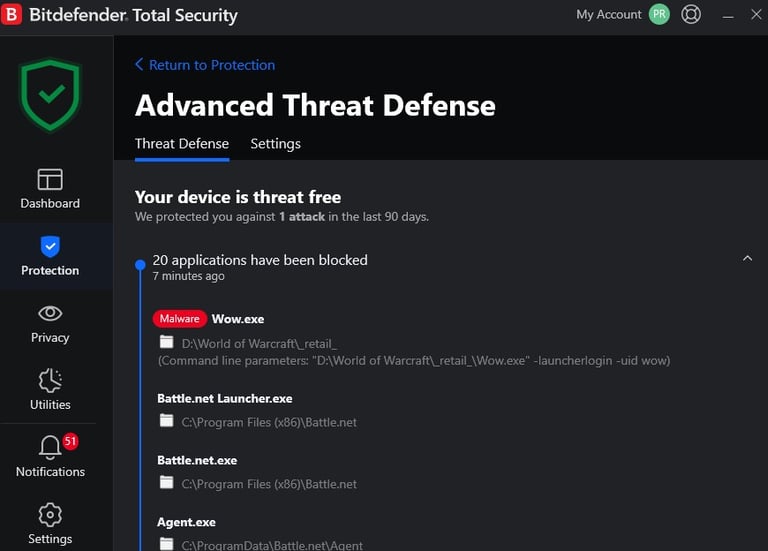The image size is (768, 551).
Task: Open the Utilities section
Action: coord(50,390)
